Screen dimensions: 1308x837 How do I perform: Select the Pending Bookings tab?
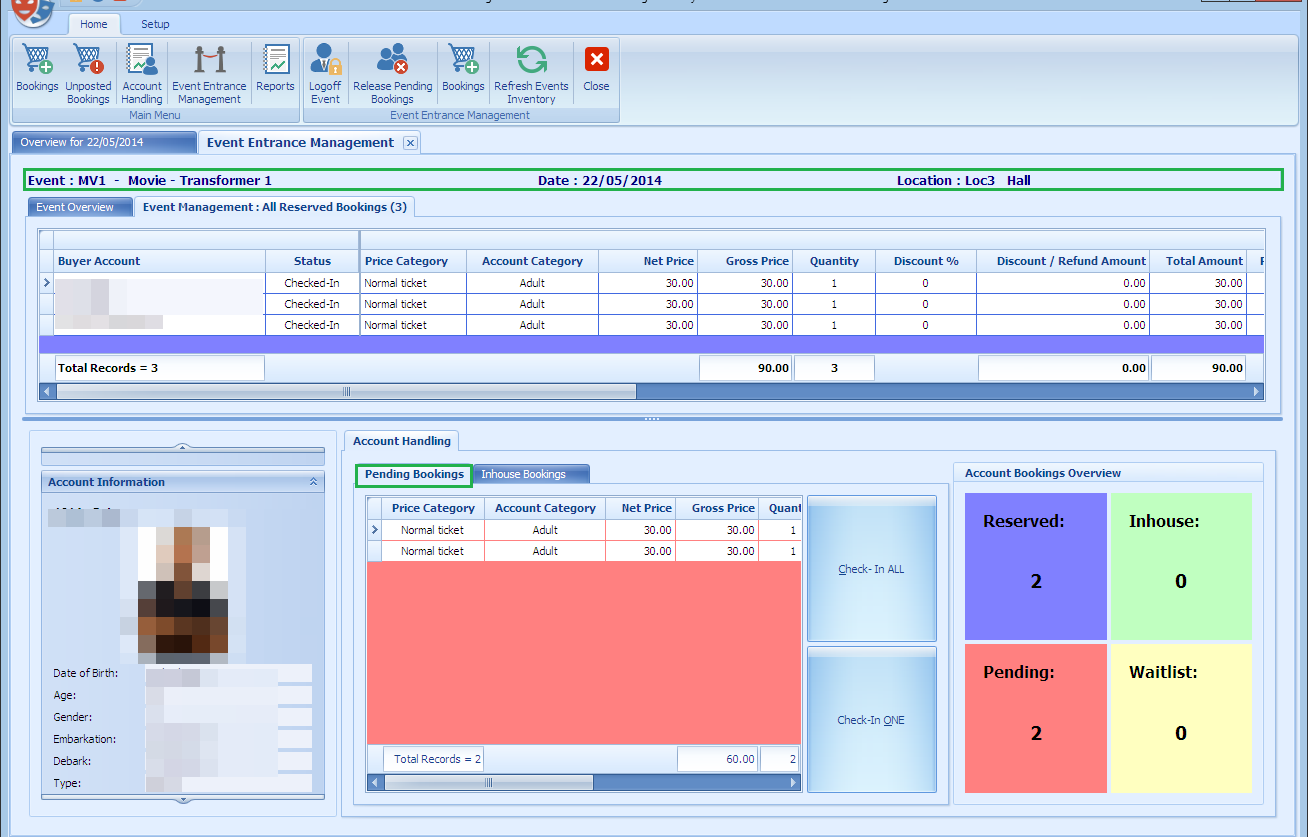[x=412, y=475]
